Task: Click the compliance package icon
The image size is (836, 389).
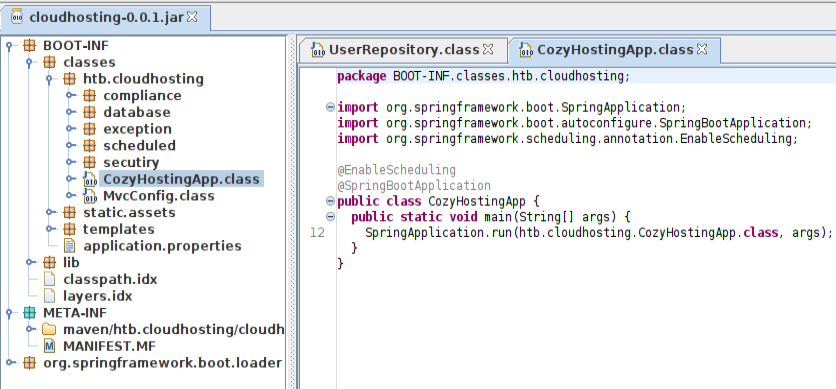Action: tap(90, 96)
